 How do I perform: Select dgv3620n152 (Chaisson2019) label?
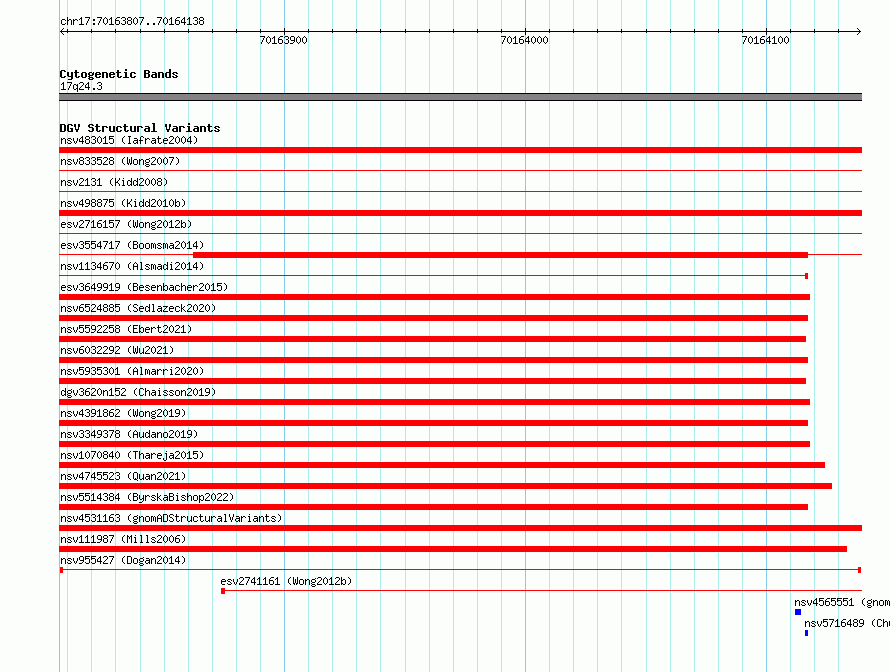pyautogui.click(x=138, y=392)
